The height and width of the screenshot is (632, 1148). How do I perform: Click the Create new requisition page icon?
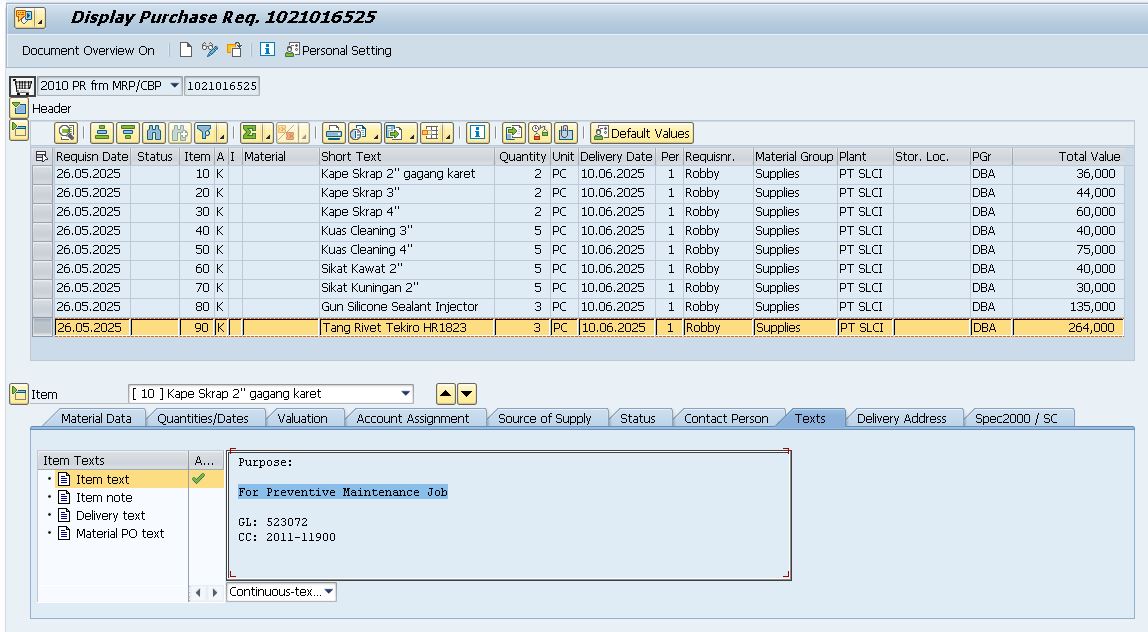click(186, 50)
